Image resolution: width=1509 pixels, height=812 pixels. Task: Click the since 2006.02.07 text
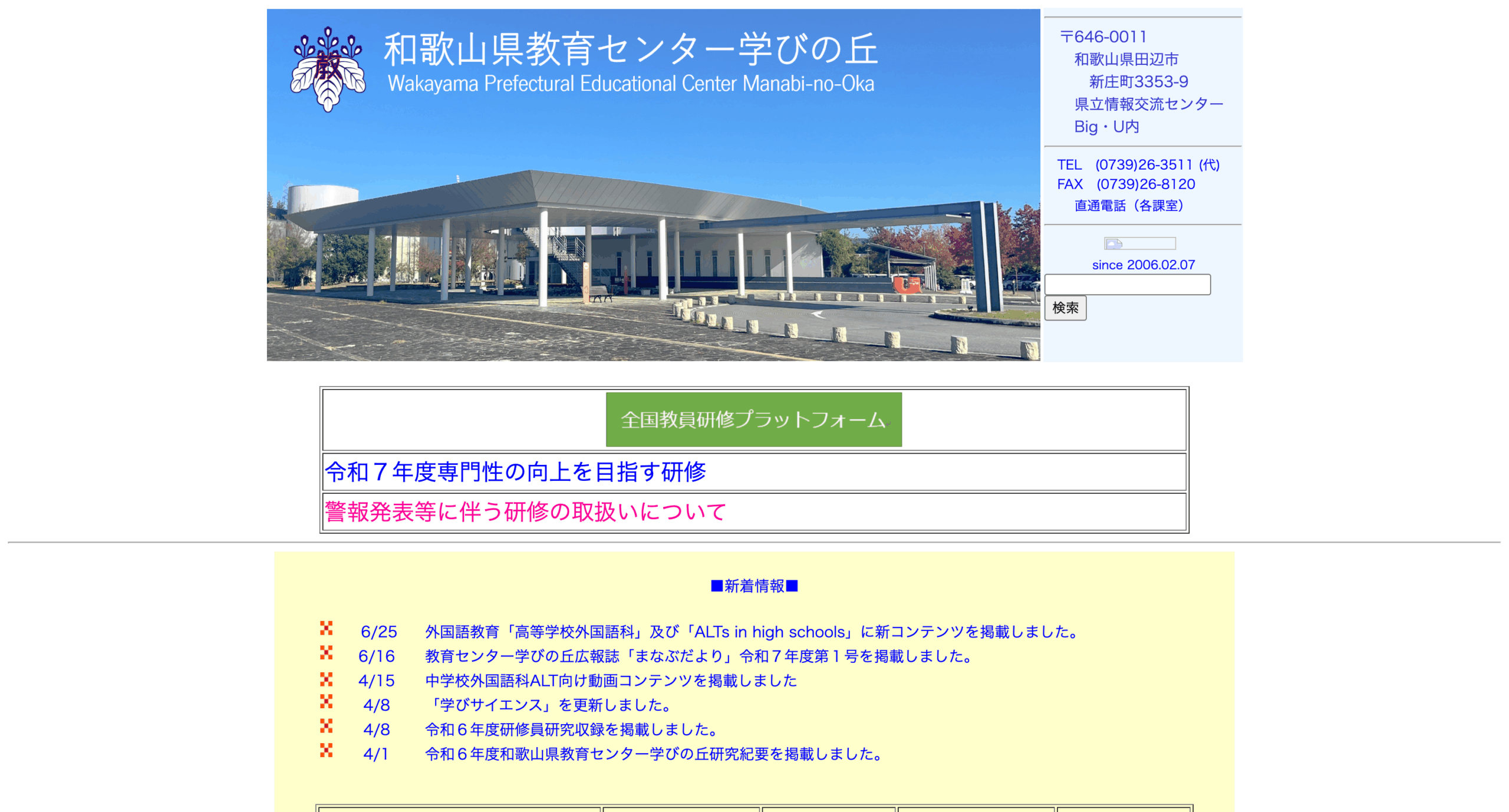coord(1143,265)
